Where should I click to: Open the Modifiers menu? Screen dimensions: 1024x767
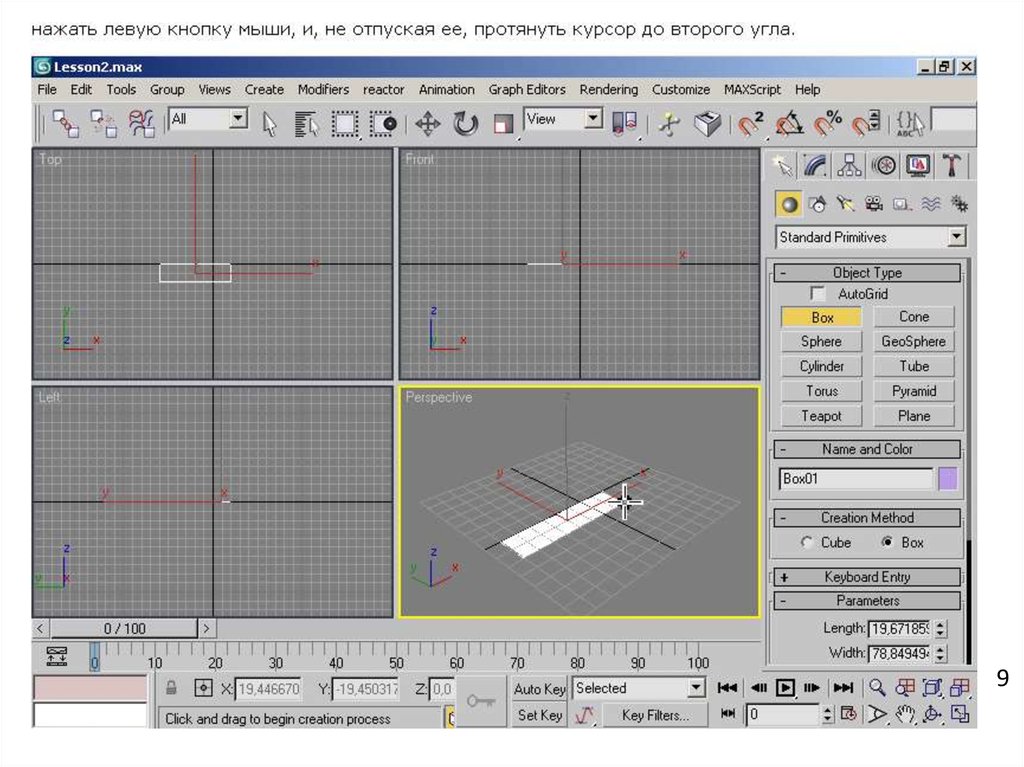pos(323,89)
